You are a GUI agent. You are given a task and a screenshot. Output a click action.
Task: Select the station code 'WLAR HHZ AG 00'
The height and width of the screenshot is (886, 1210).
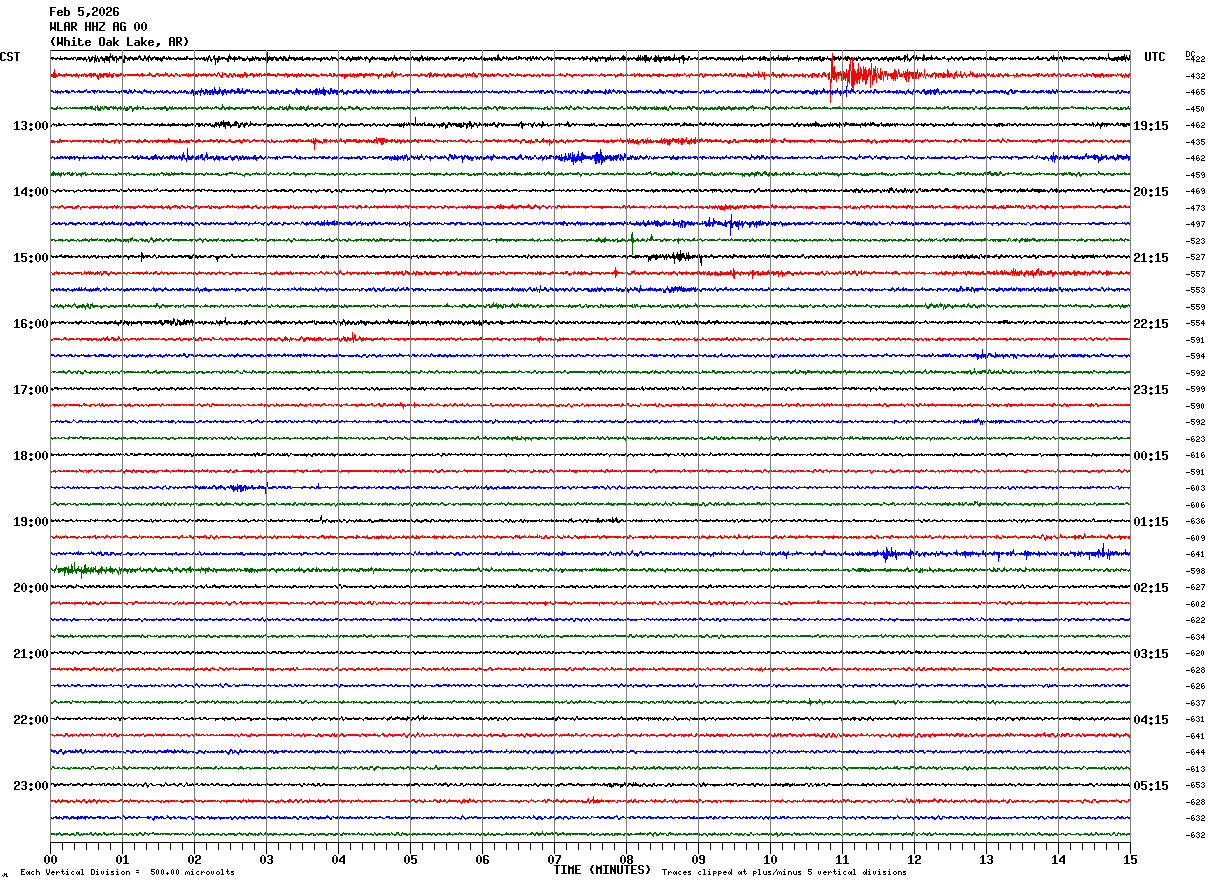pyautogui.click(x=98, y=27)
